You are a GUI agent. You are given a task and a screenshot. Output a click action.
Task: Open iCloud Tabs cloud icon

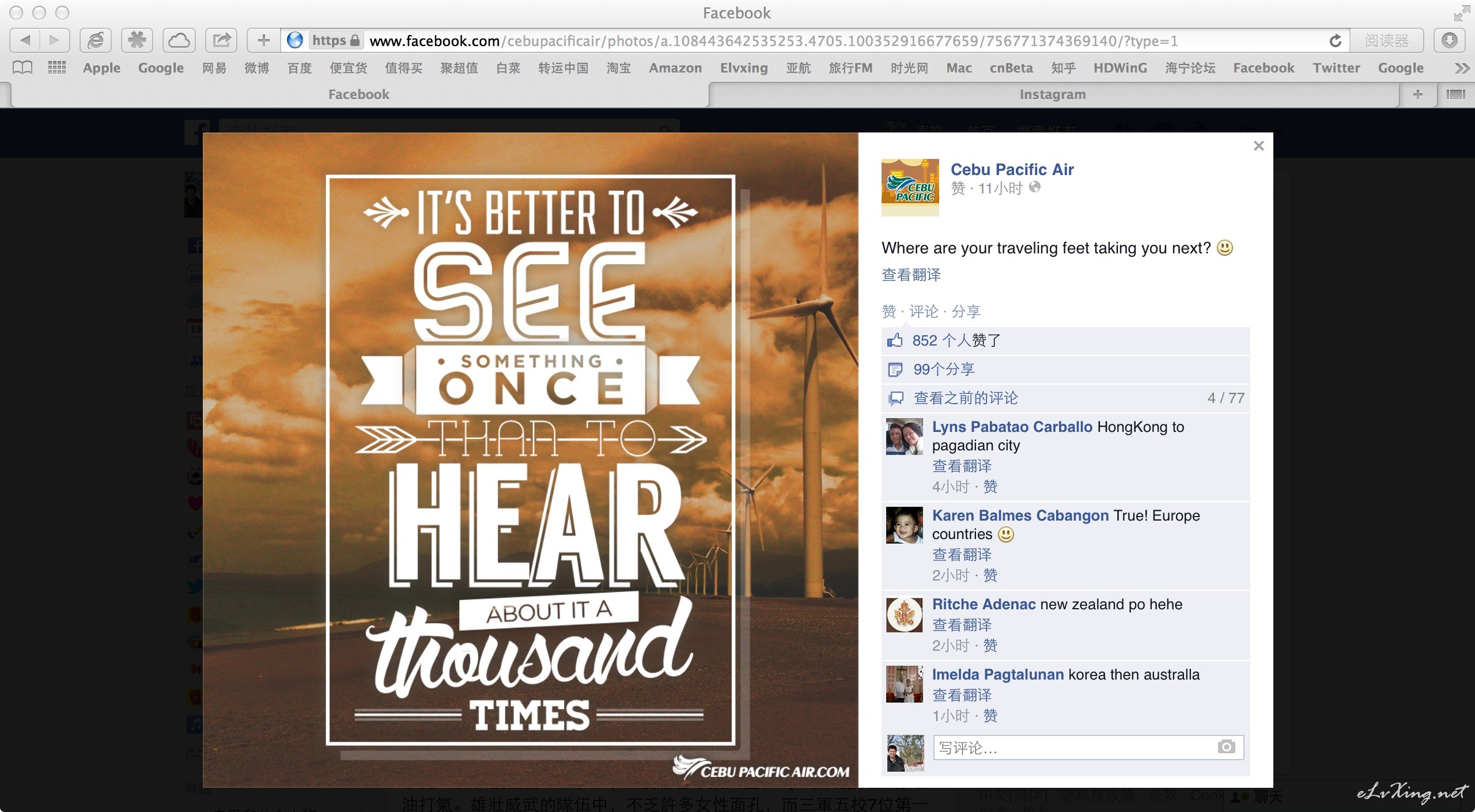[179, 40]
